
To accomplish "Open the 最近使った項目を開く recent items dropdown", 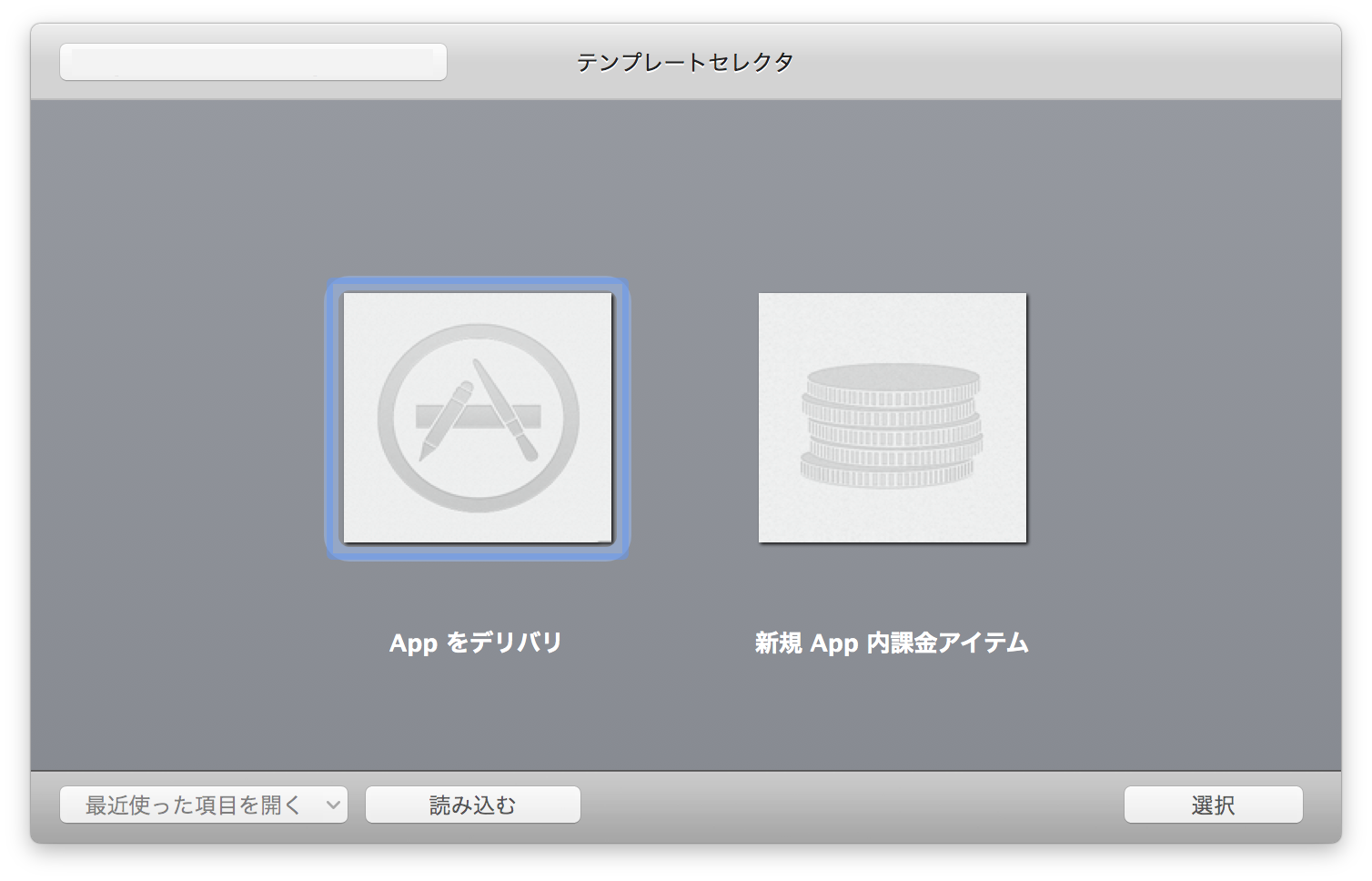I will point(203,804).
